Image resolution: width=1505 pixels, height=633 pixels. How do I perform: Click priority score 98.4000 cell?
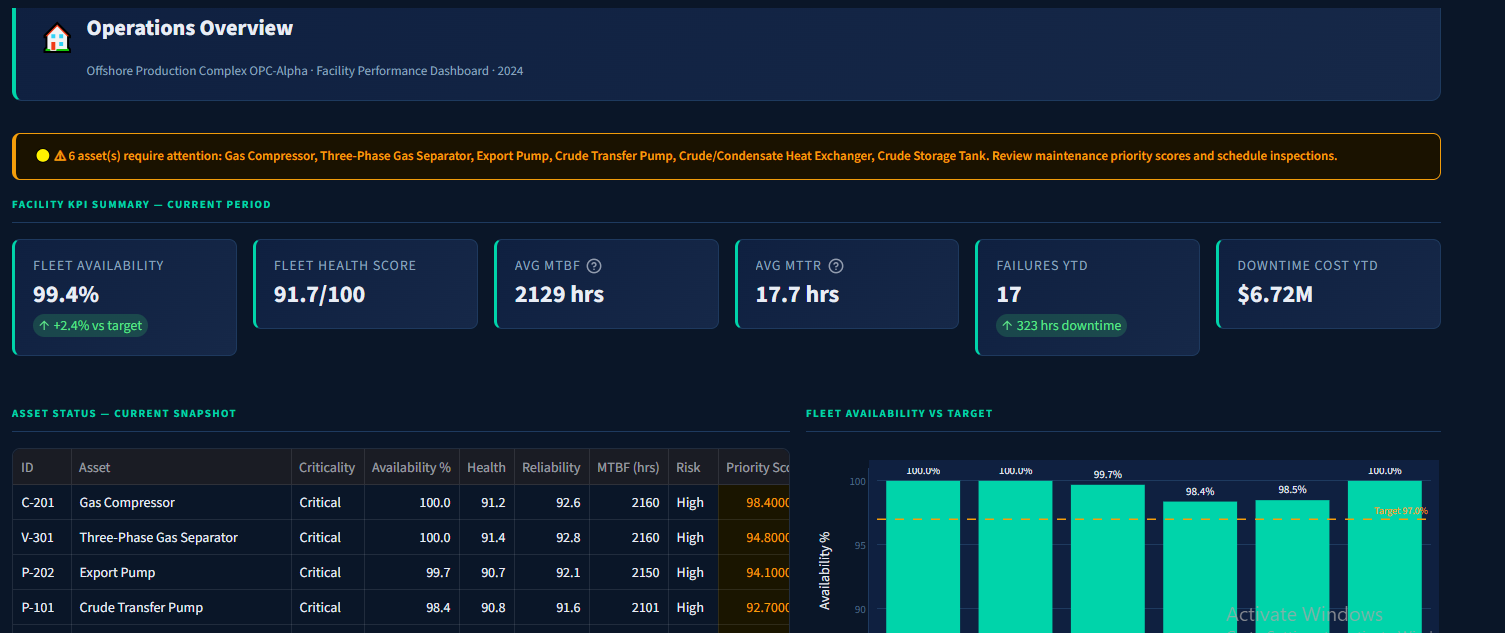754,502
